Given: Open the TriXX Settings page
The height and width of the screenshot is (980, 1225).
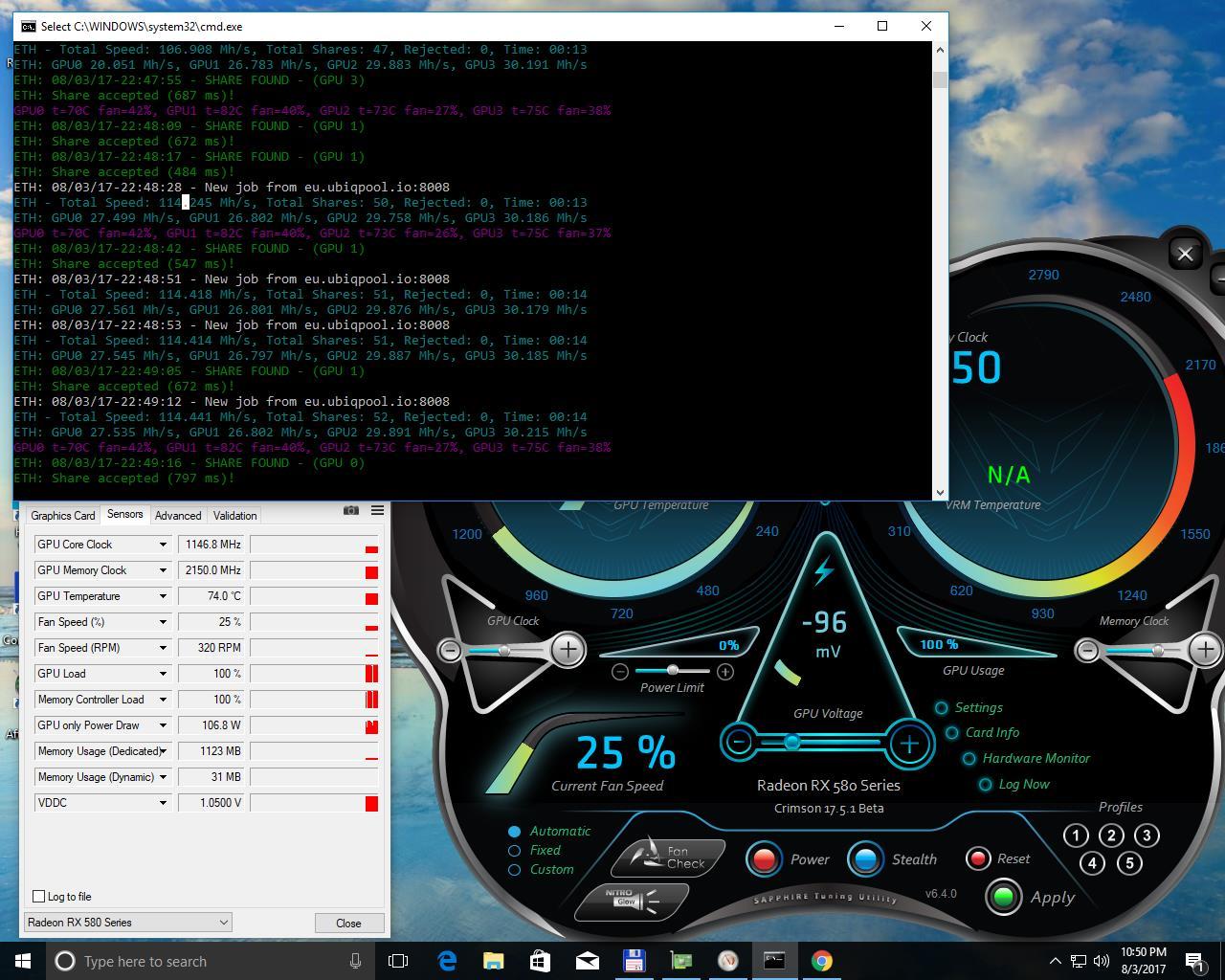Looking at the screenshot, I should pos(969,708).
